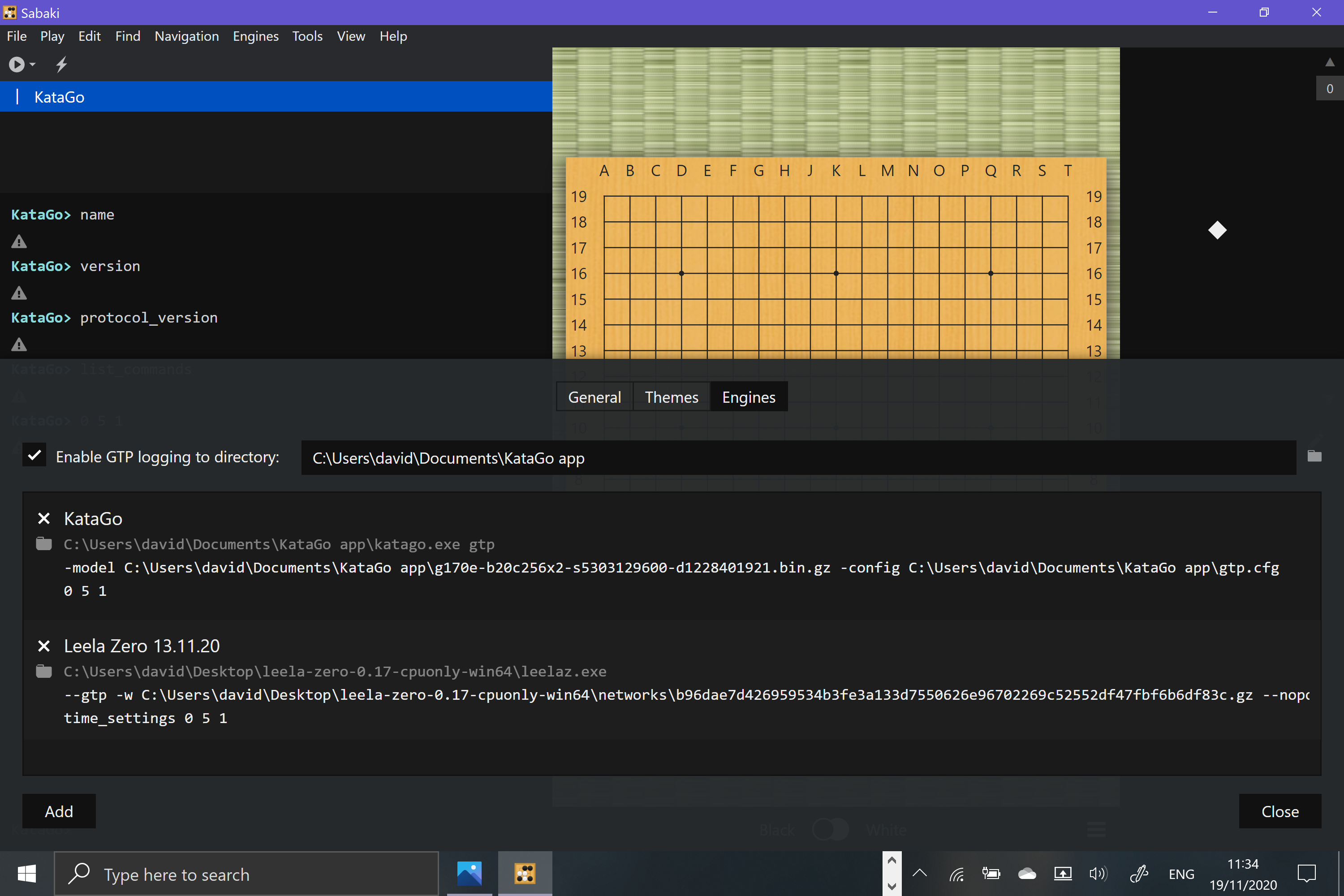Image resolution: width=1344 pixels, height=896 pixels.
Task: Close the preferences drawer
Action: (1279, 811)
